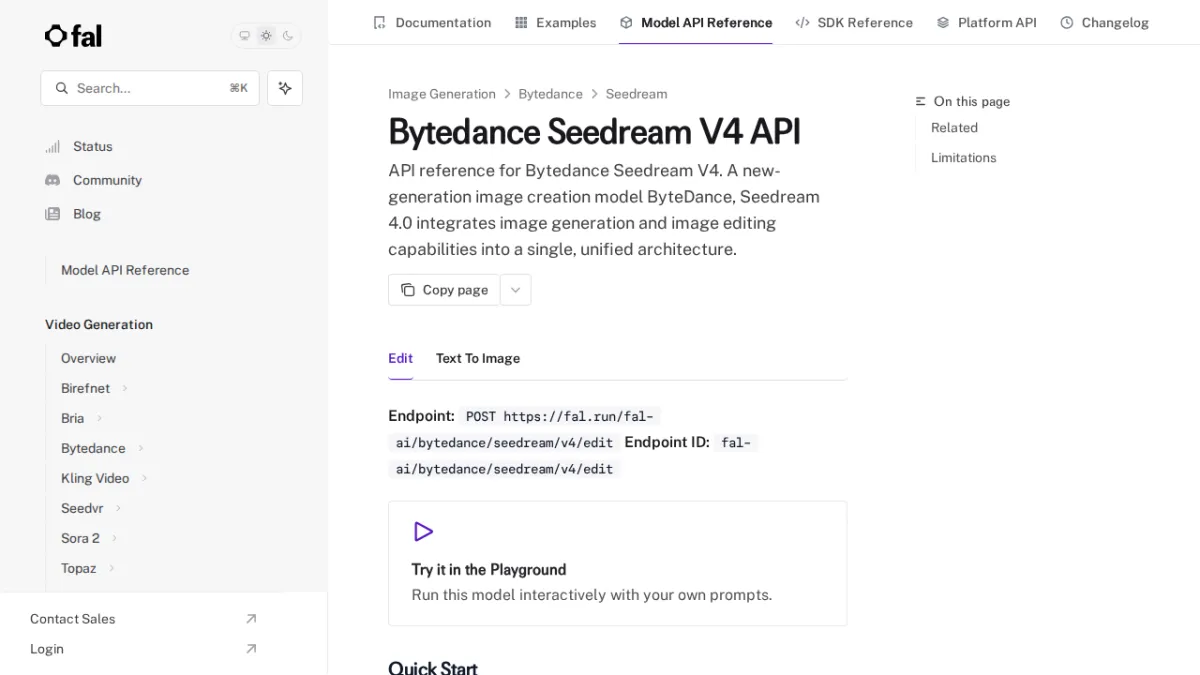Click Bytedance breadcrumb

coord(550,94)
